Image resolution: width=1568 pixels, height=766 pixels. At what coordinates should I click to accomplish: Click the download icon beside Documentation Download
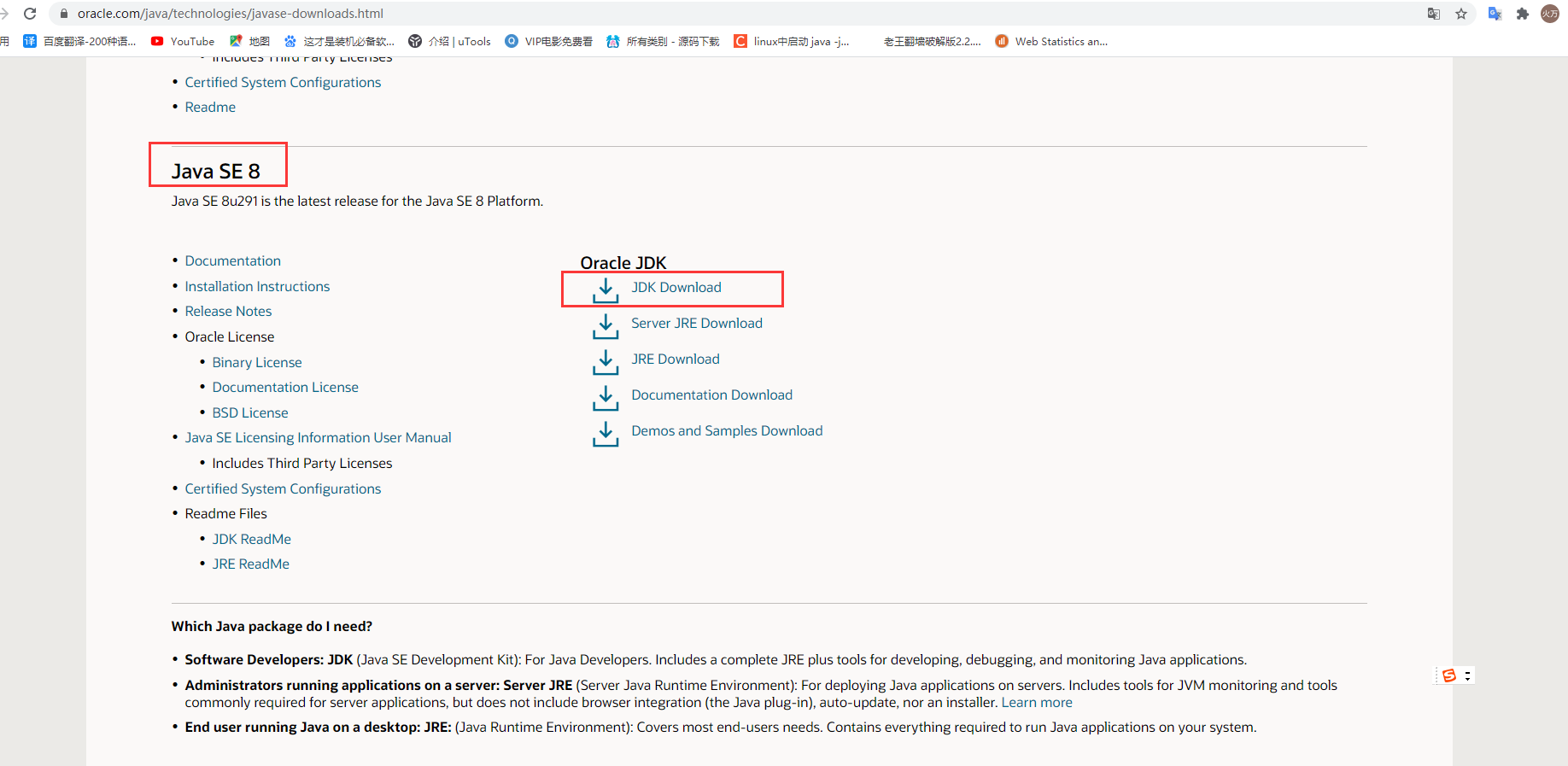tap(606, 397)
